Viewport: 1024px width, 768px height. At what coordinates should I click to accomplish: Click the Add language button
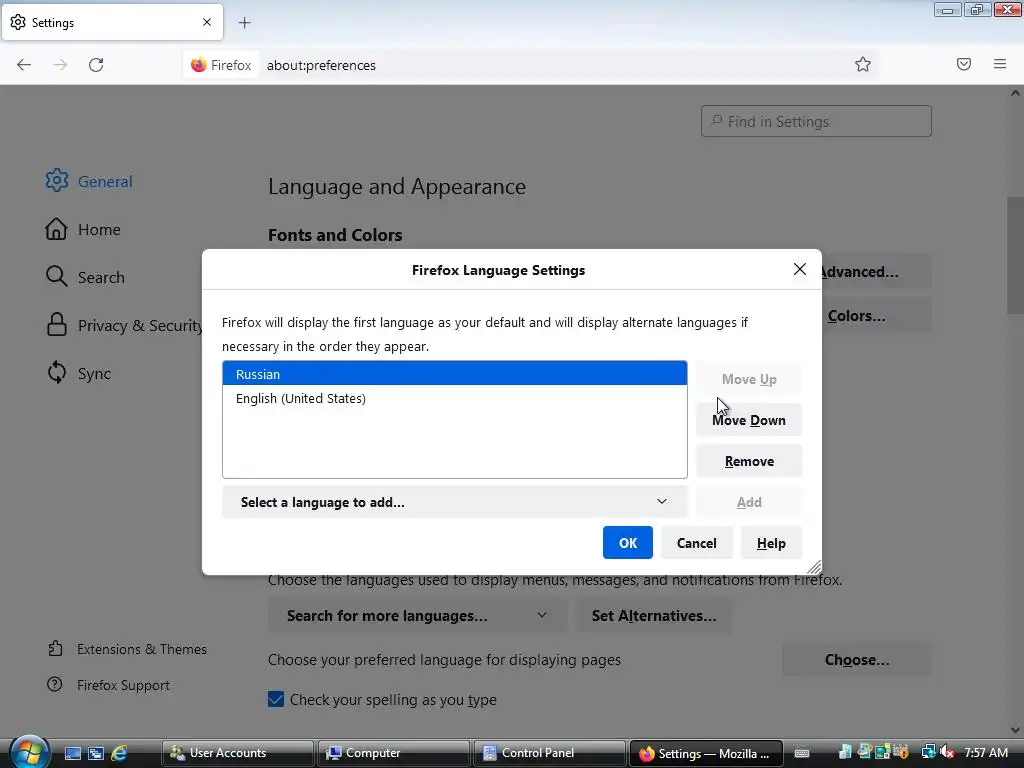click(749, 502)
